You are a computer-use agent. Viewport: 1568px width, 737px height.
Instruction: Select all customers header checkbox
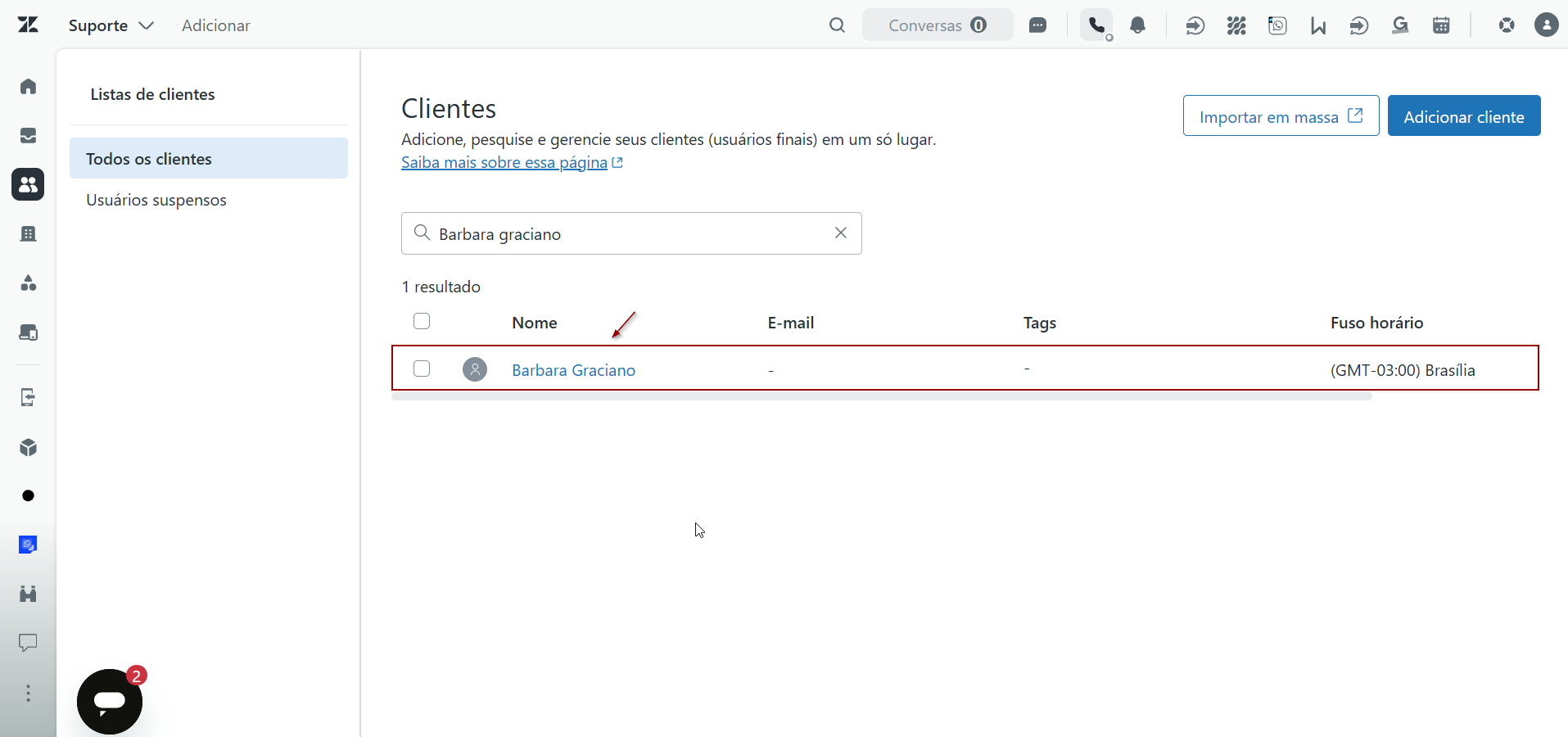[x=422, y=321]
